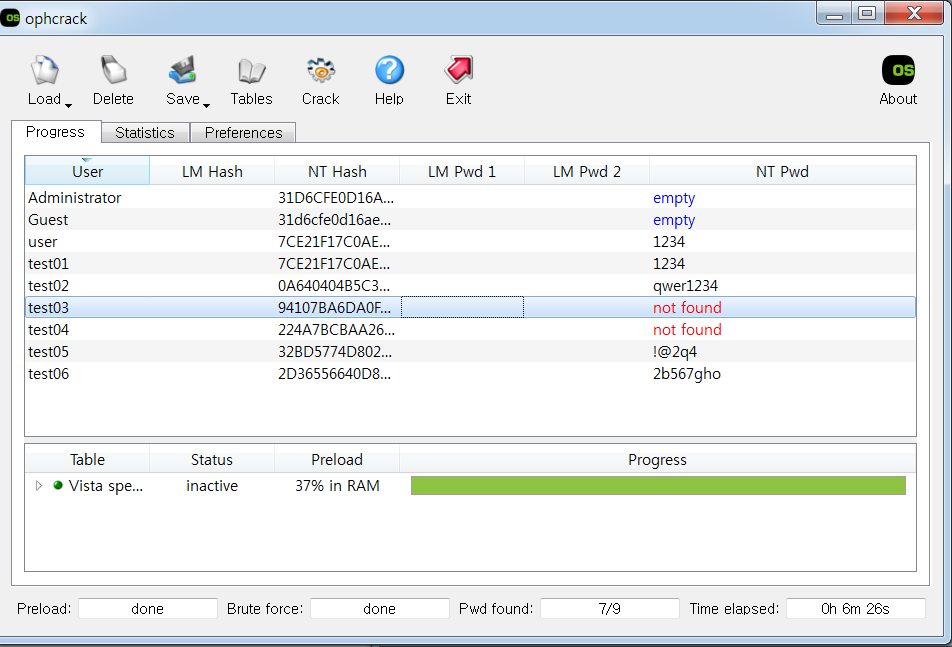Click NT hash 32BD5774D802...
952x647 pixels.
tap(334, 351)
